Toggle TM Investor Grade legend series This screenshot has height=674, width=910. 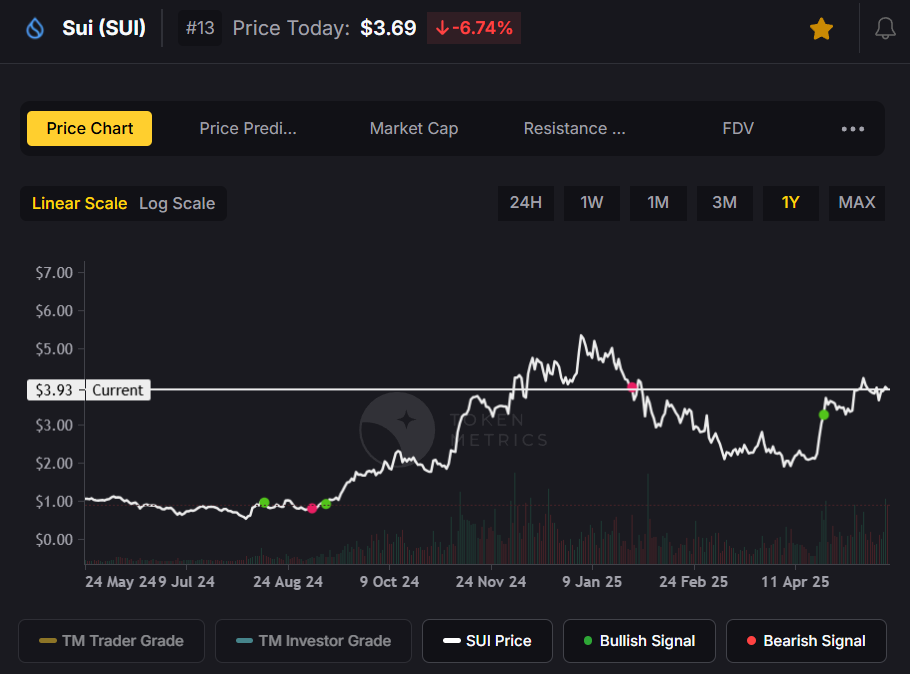313,641
